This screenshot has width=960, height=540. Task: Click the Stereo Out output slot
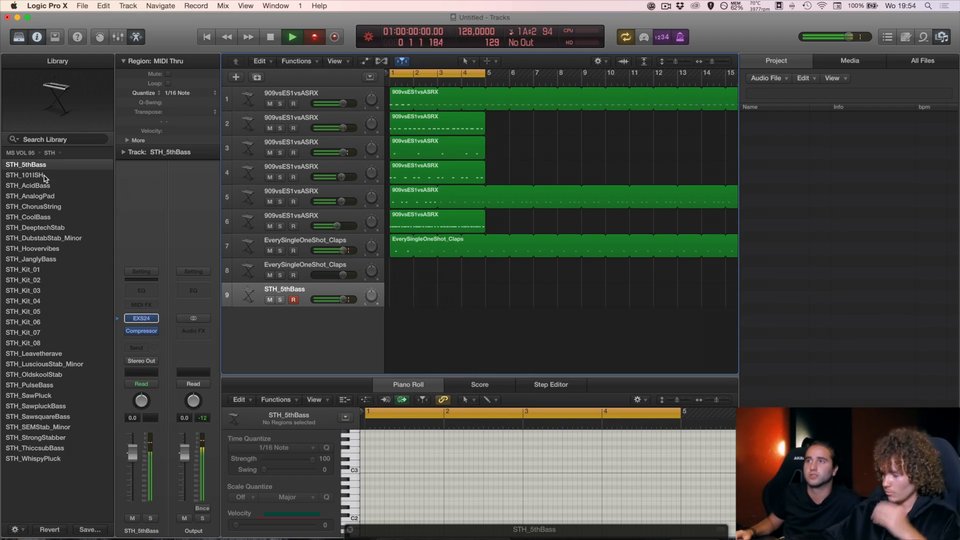pyautogui.click(x=141, y=361)
